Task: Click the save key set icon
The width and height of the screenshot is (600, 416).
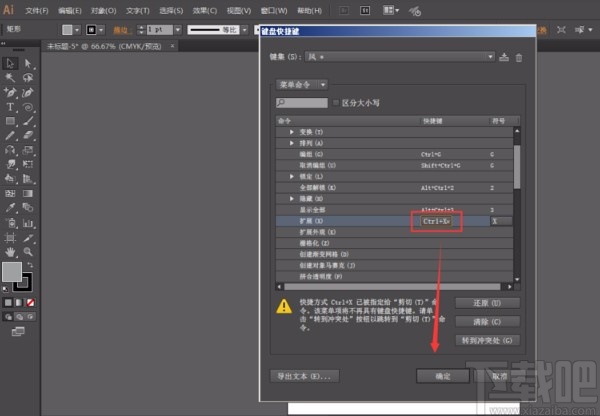Action: click(x=504, y=57)
